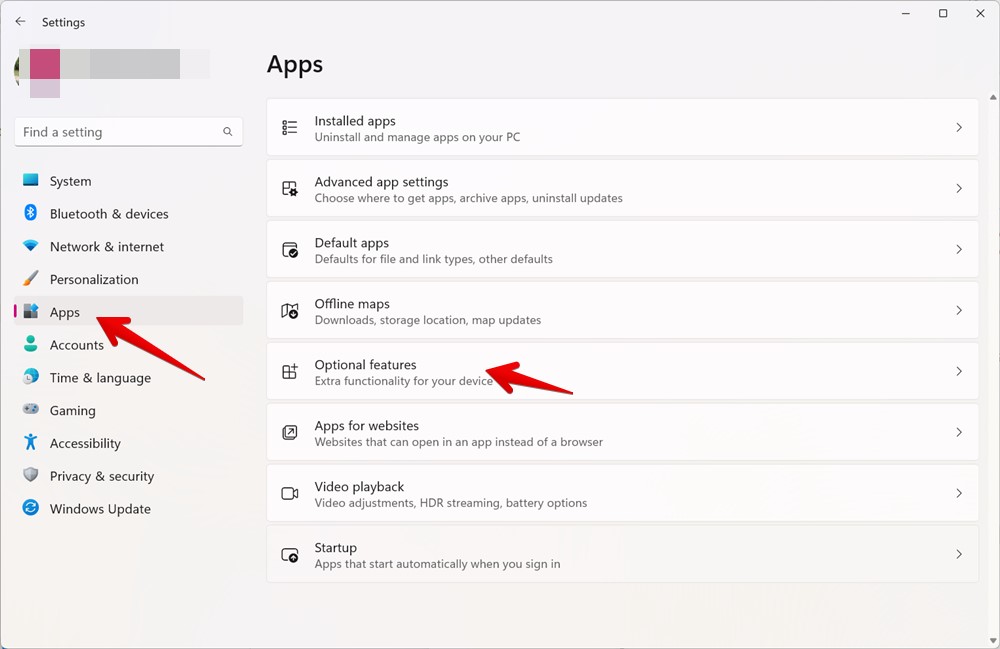Image resolution: width=1000 pixels, height=649 pixels.
Task: Select the Default apps icon
Action: [x=289, y=249]
